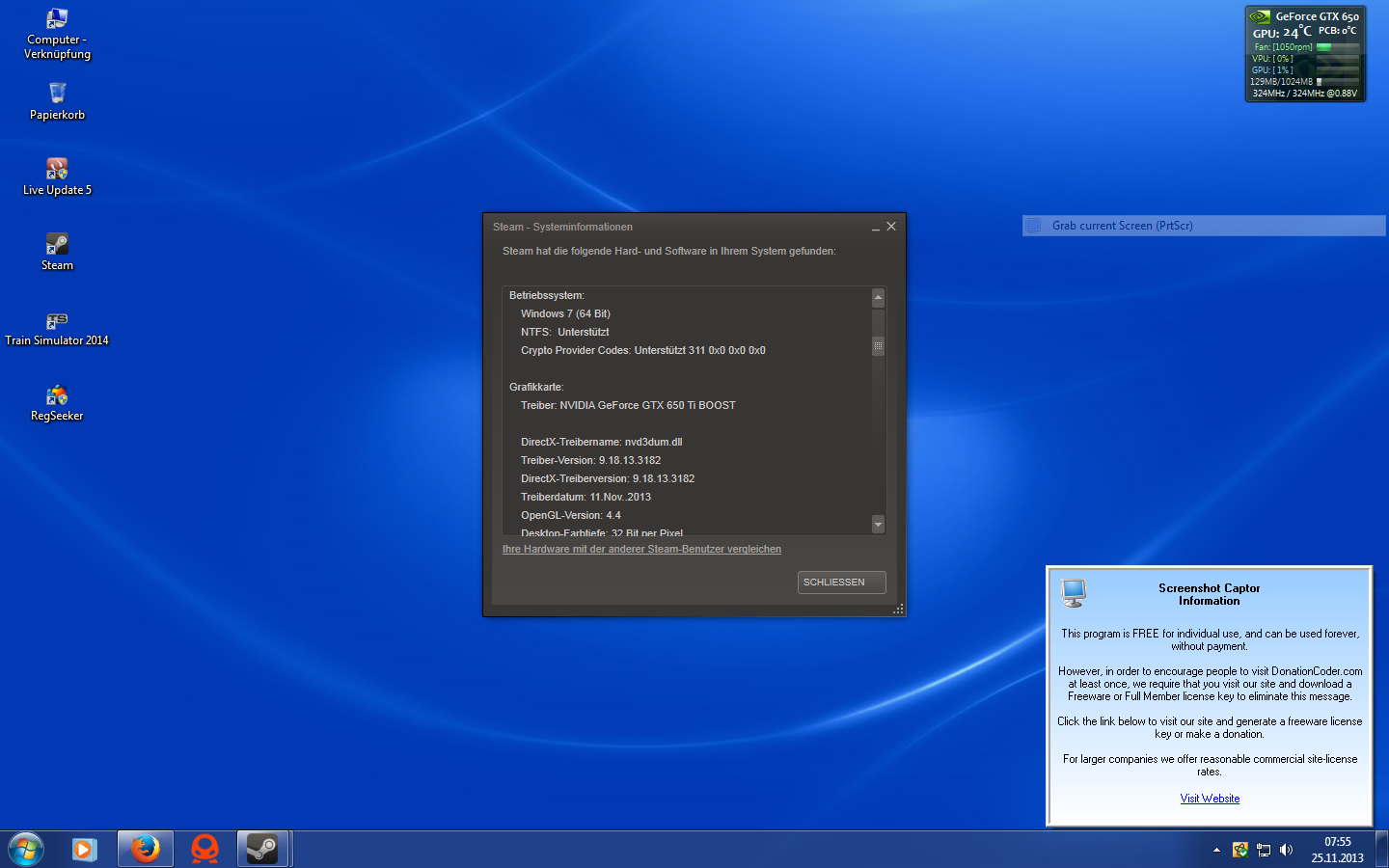Click the monitor icon in Screenshot Captor popup
1389x868 pixels.
point(1074,592)
